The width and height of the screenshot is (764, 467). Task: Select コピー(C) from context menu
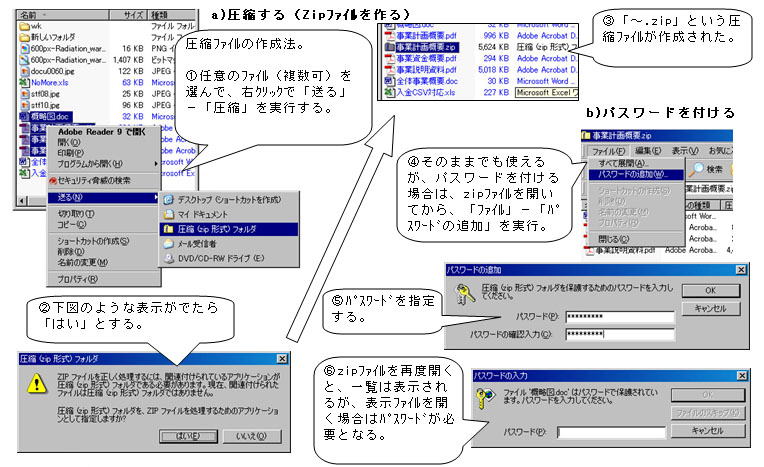(72, 224)
